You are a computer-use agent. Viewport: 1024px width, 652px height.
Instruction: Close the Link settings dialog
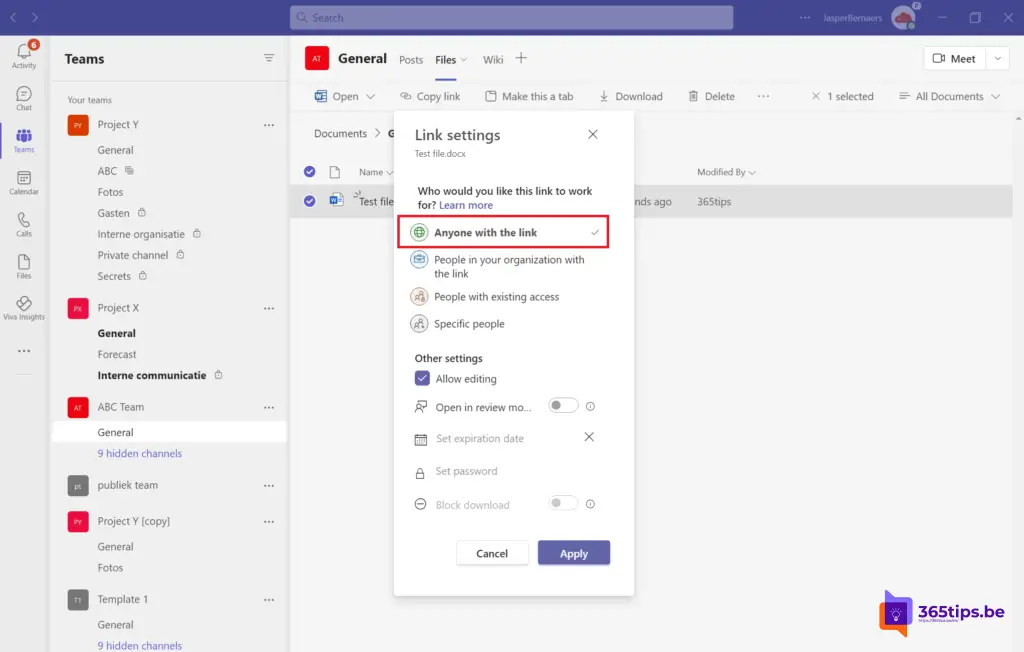coord(593,134)
